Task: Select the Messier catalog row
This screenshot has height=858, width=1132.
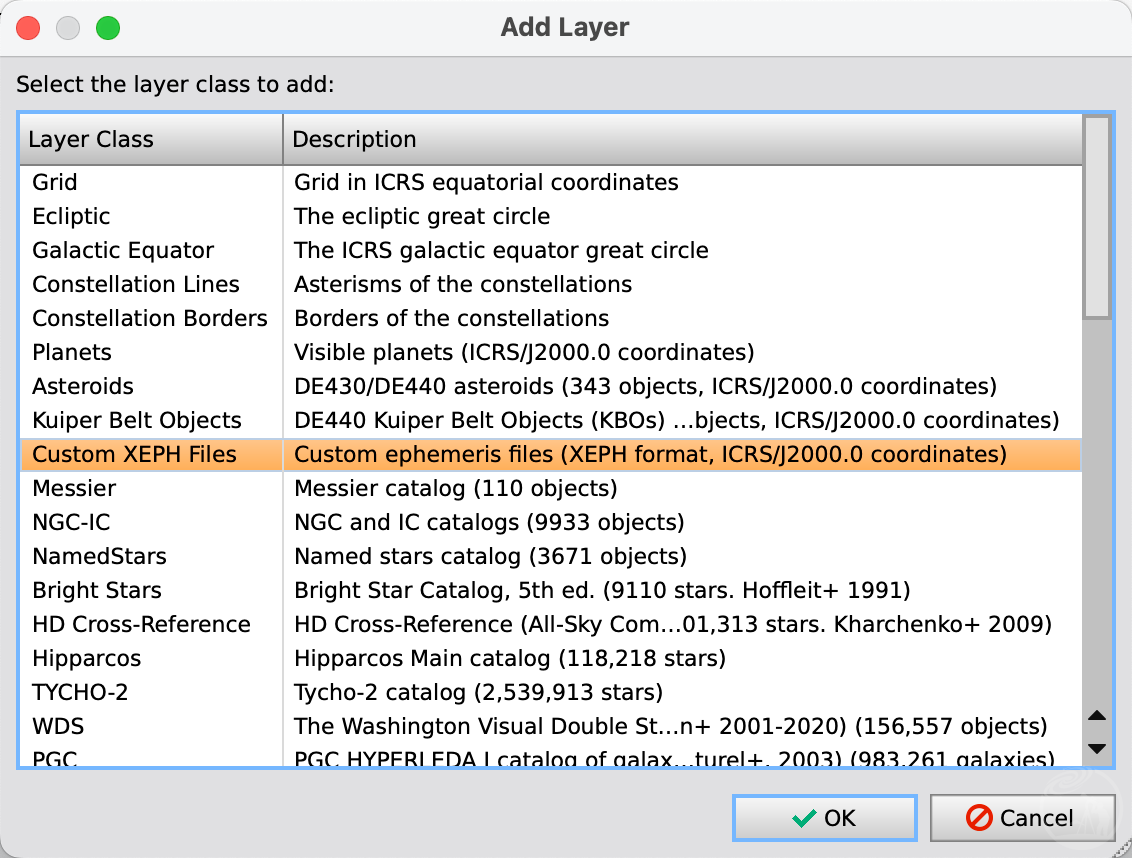Action: click(x=74, y=488)
